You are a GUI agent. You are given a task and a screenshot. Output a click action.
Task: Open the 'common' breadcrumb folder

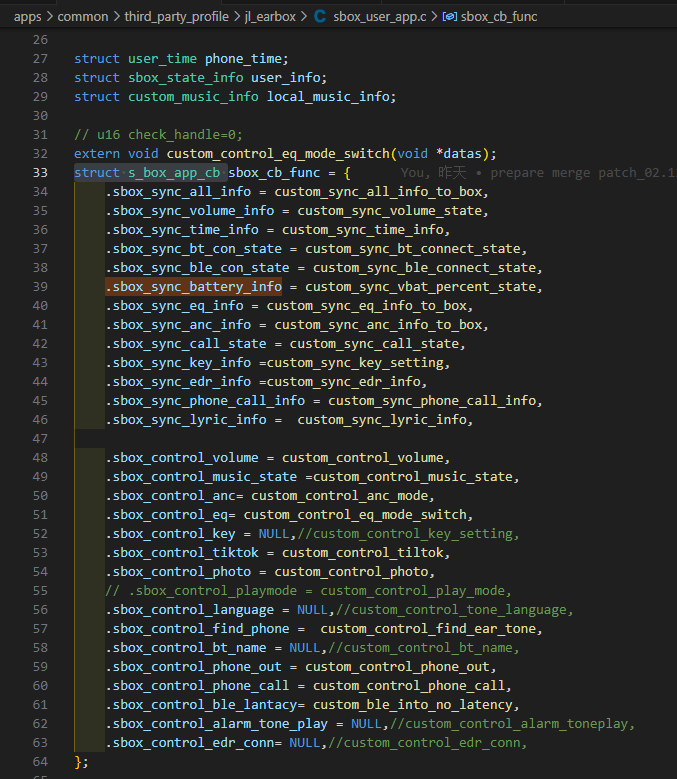coord(82,17)
